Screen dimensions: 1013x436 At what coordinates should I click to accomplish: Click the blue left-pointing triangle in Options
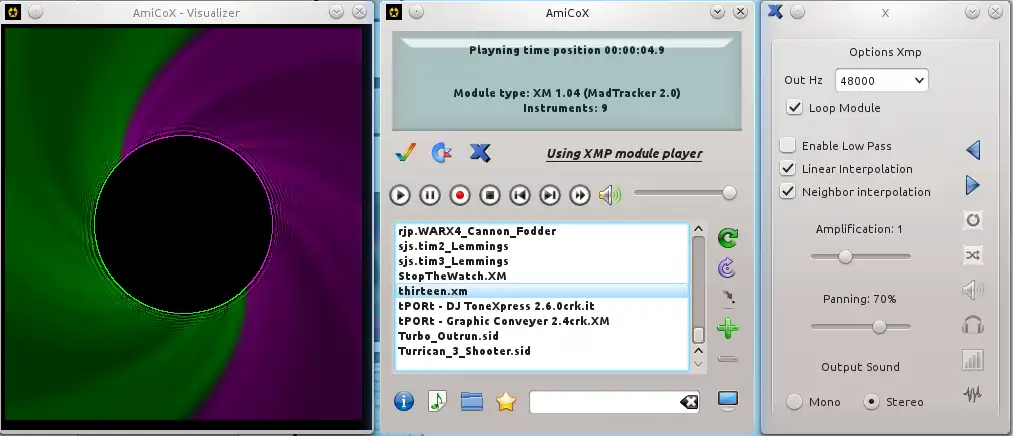point(973,151)
